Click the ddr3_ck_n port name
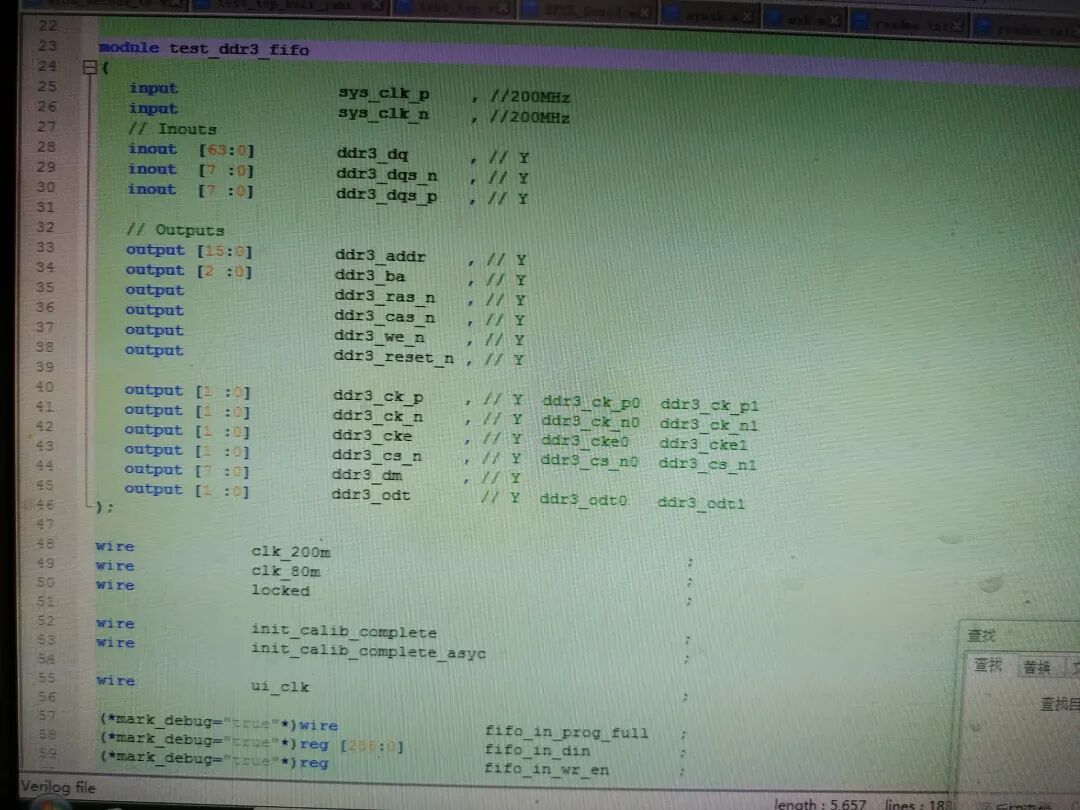This screenshot has height=810, width=1080. point(377,416)
